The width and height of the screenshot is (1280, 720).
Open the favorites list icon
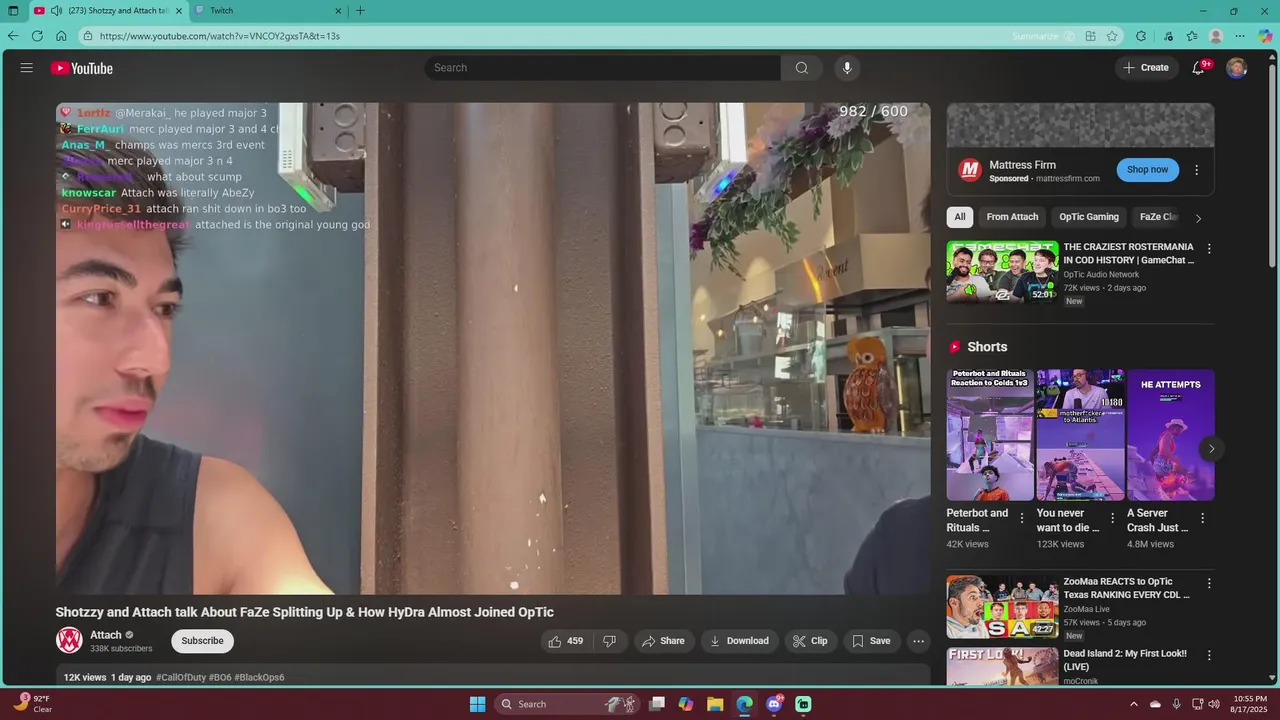coord(1192,36)
